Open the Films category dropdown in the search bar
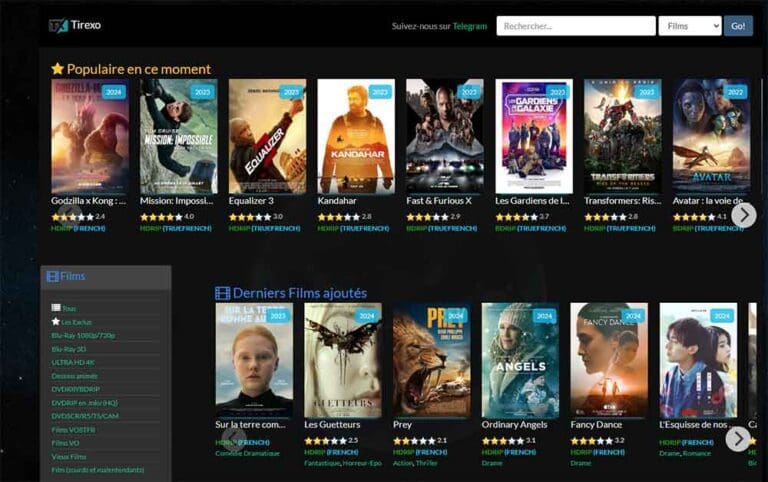Viewport: 768px width, 482px height. [x=690, y=26]
